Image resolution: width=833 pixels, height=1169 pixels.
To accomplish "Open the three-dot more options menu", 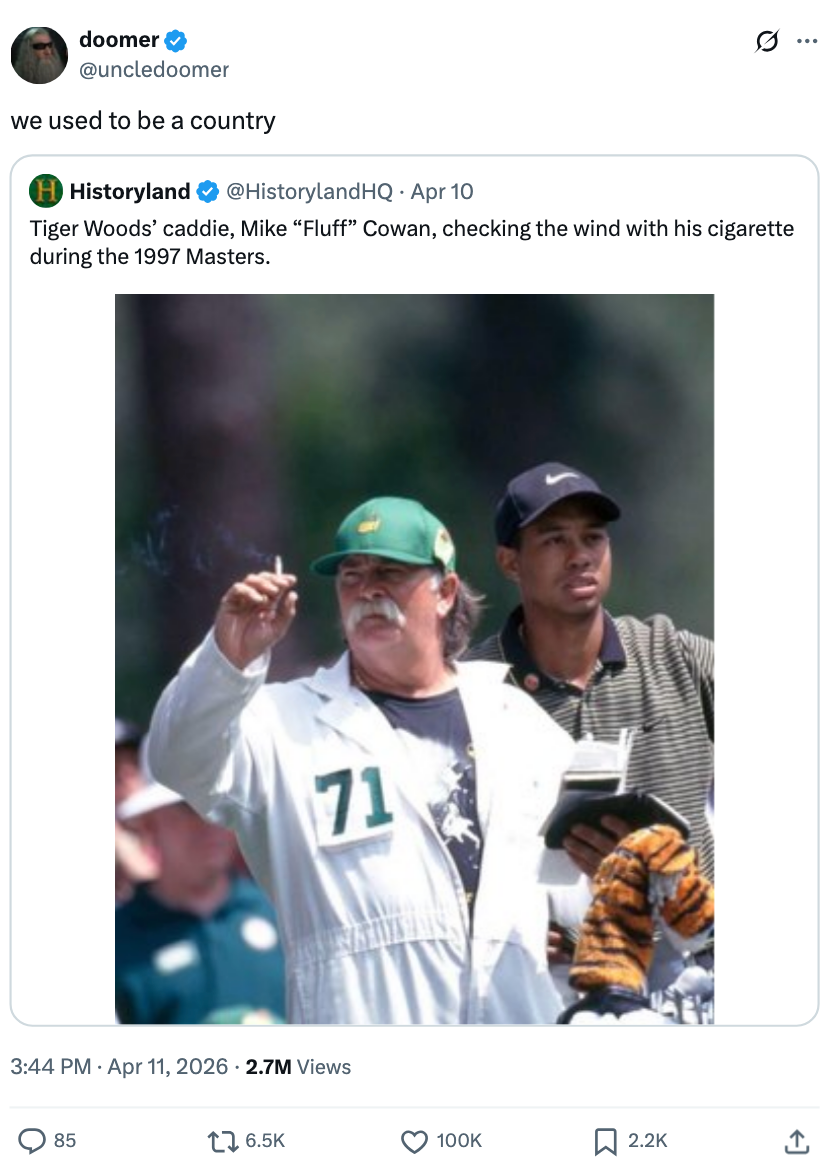I will pyautogui.click(x=805, y=42).
